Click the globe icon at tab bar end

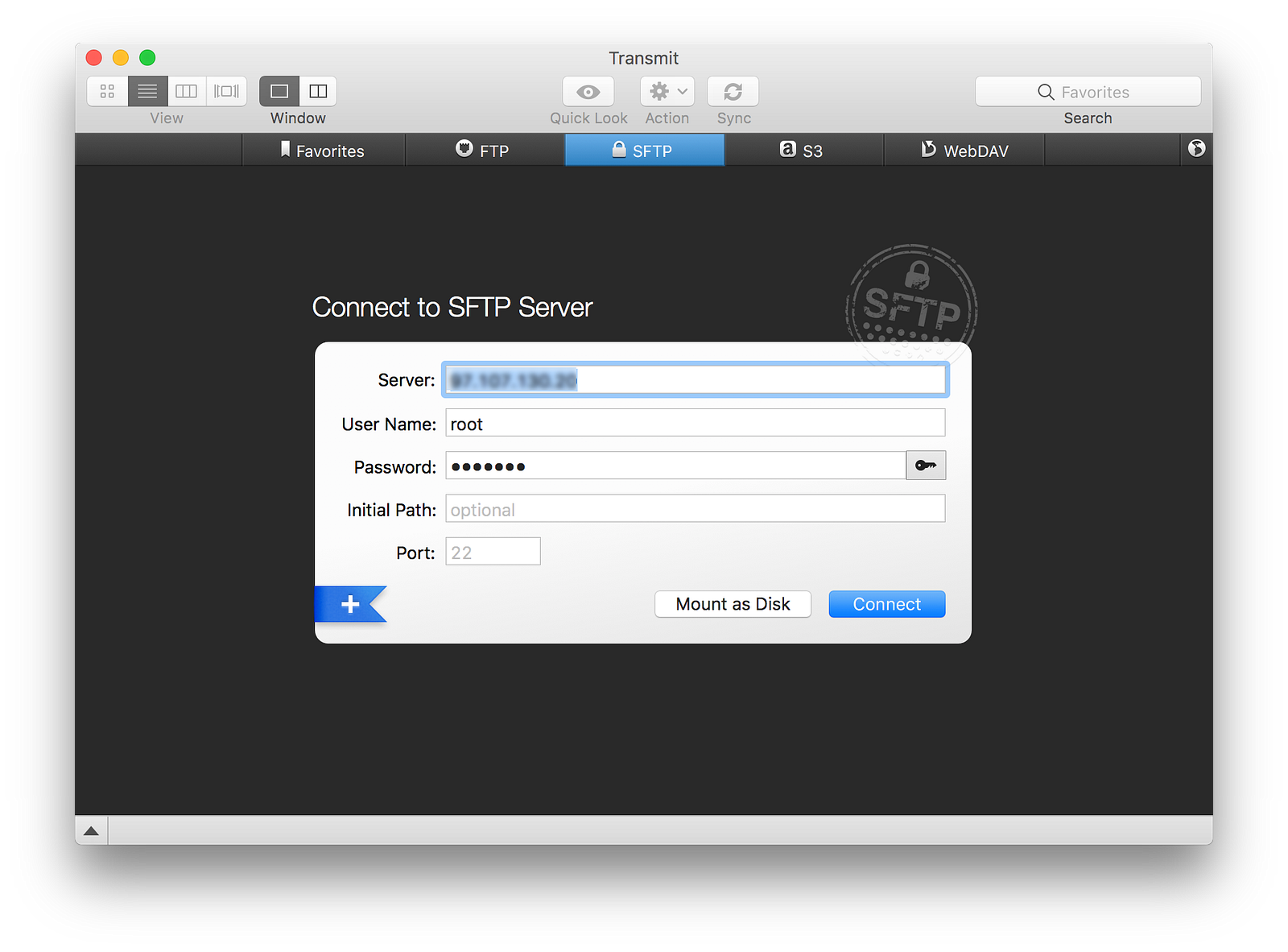point(1197,148)
